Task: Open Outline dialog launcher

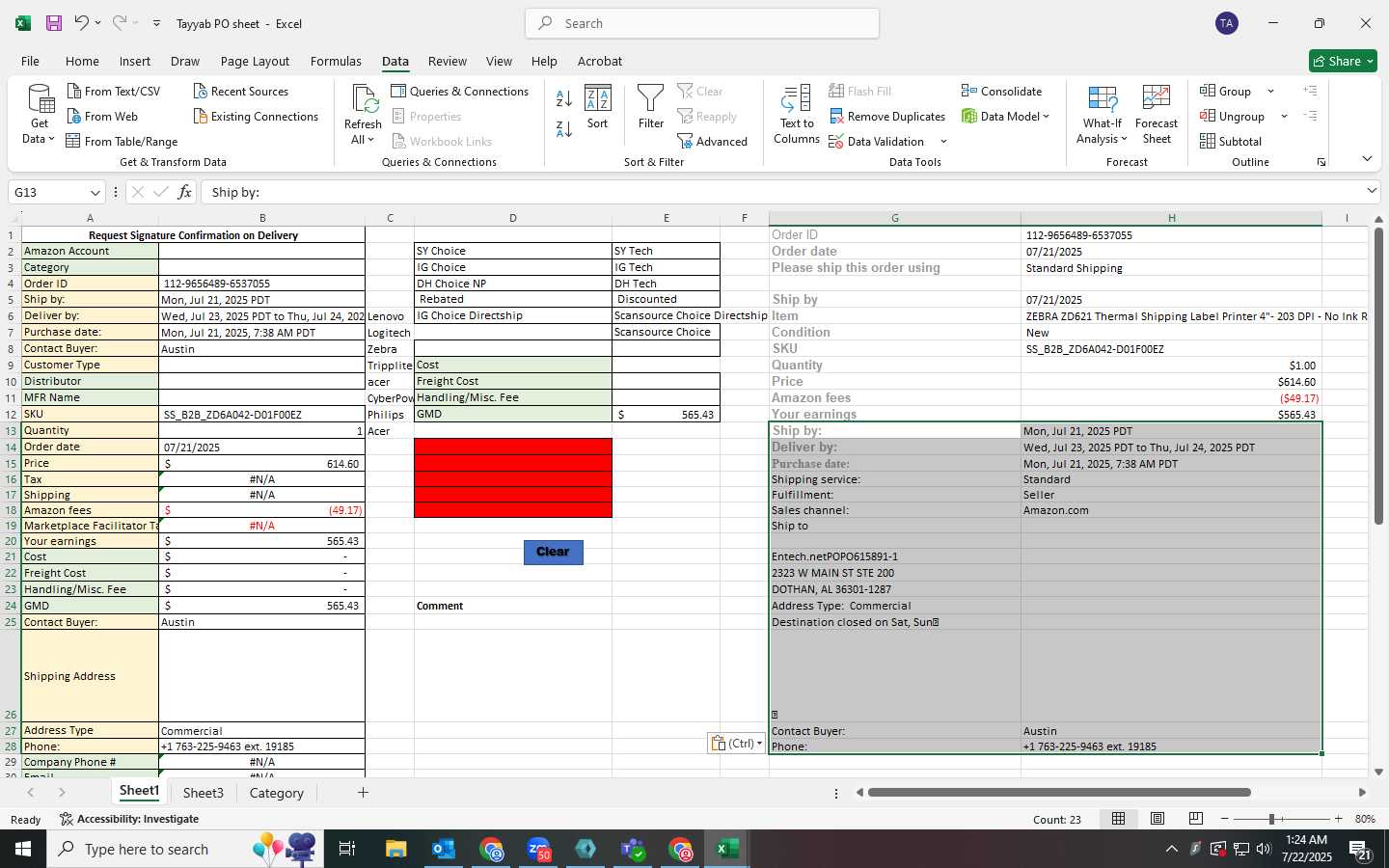Action: pos(1321,162)
